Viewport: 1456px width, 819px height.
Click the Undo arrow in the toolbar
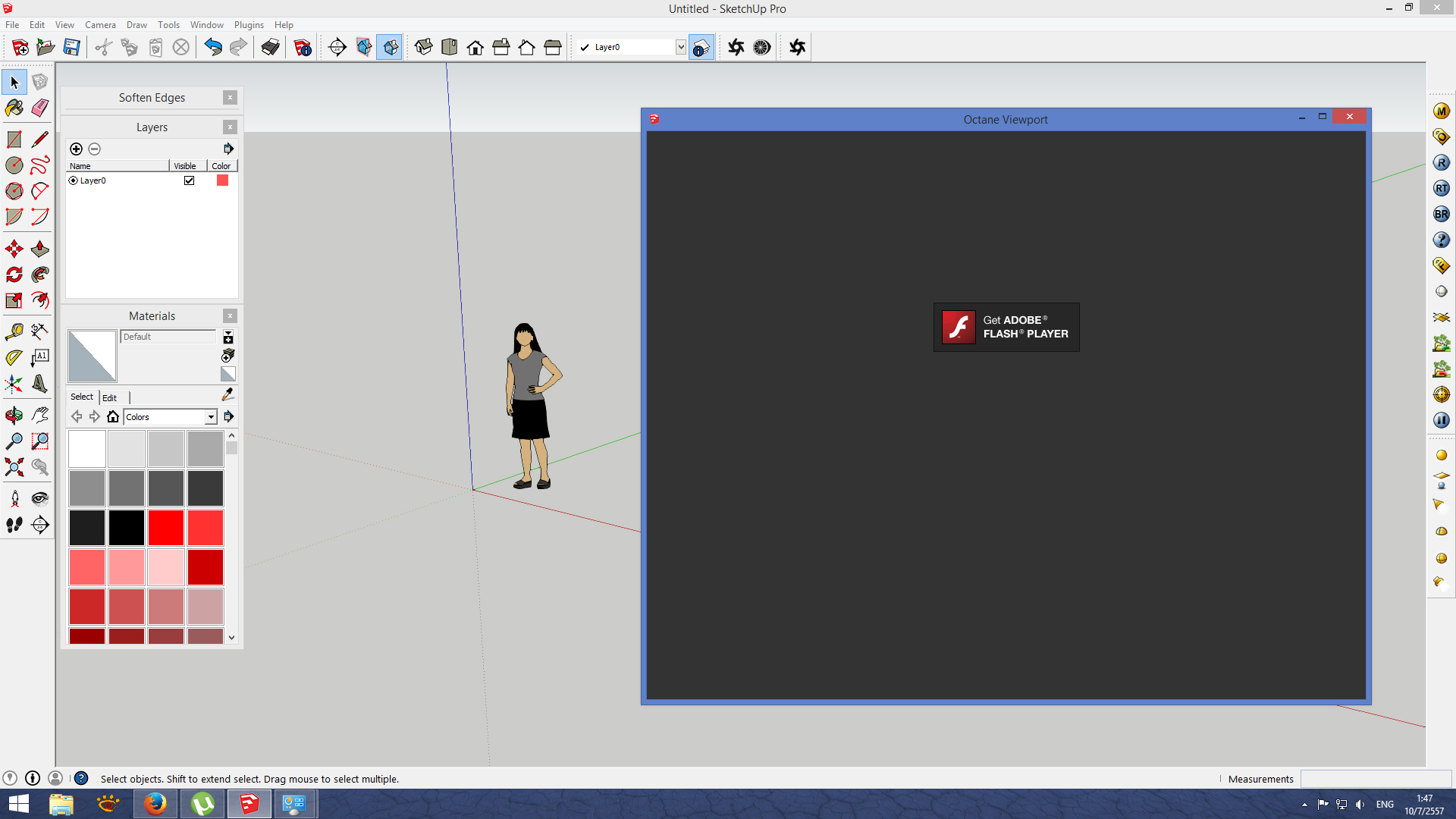point(213,47)
